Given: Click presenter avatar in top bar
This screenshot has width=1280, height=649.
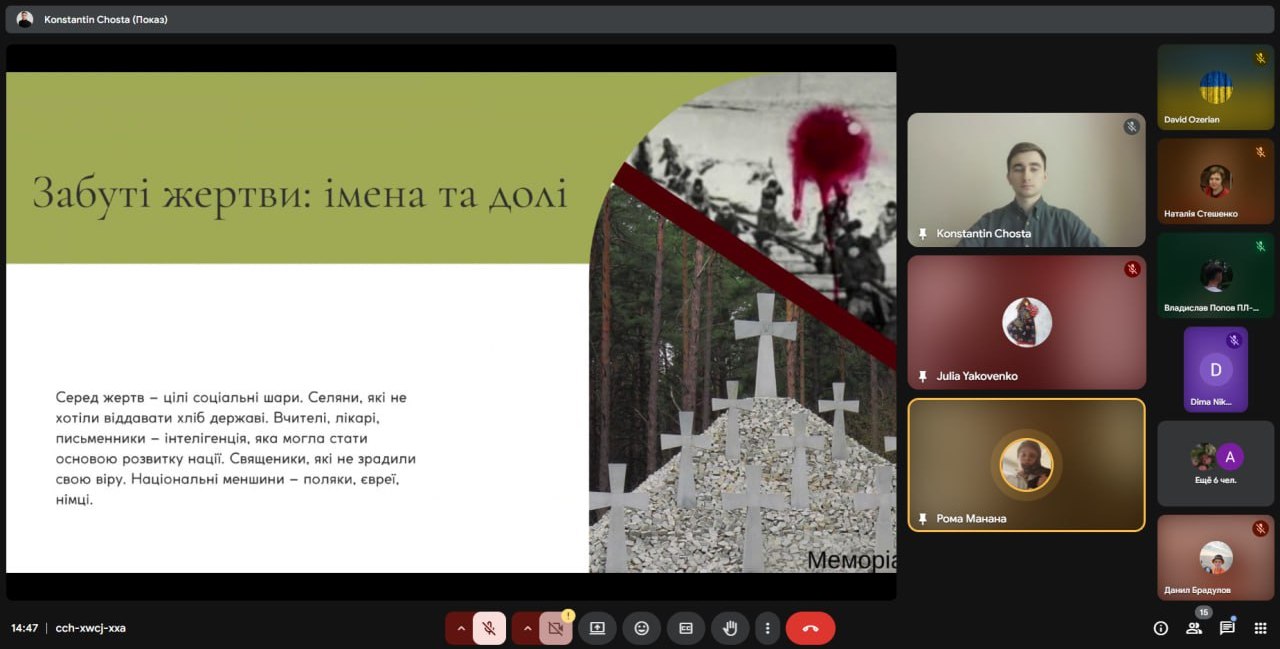Looking at the screenshot, I should click(x=25, y=19).
